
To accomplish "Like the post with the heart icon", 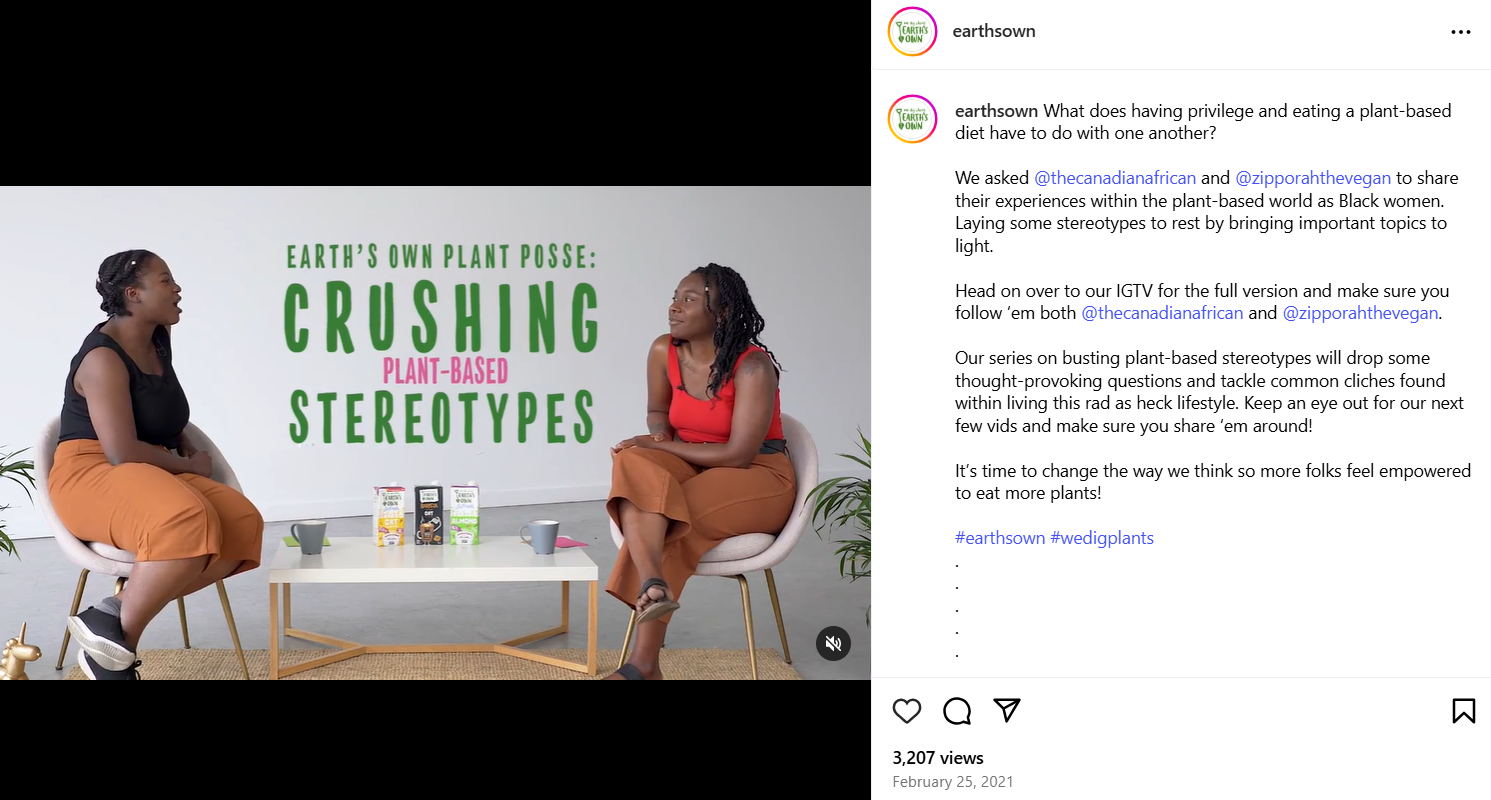I will pyautogui.click(x=907, y=711).
